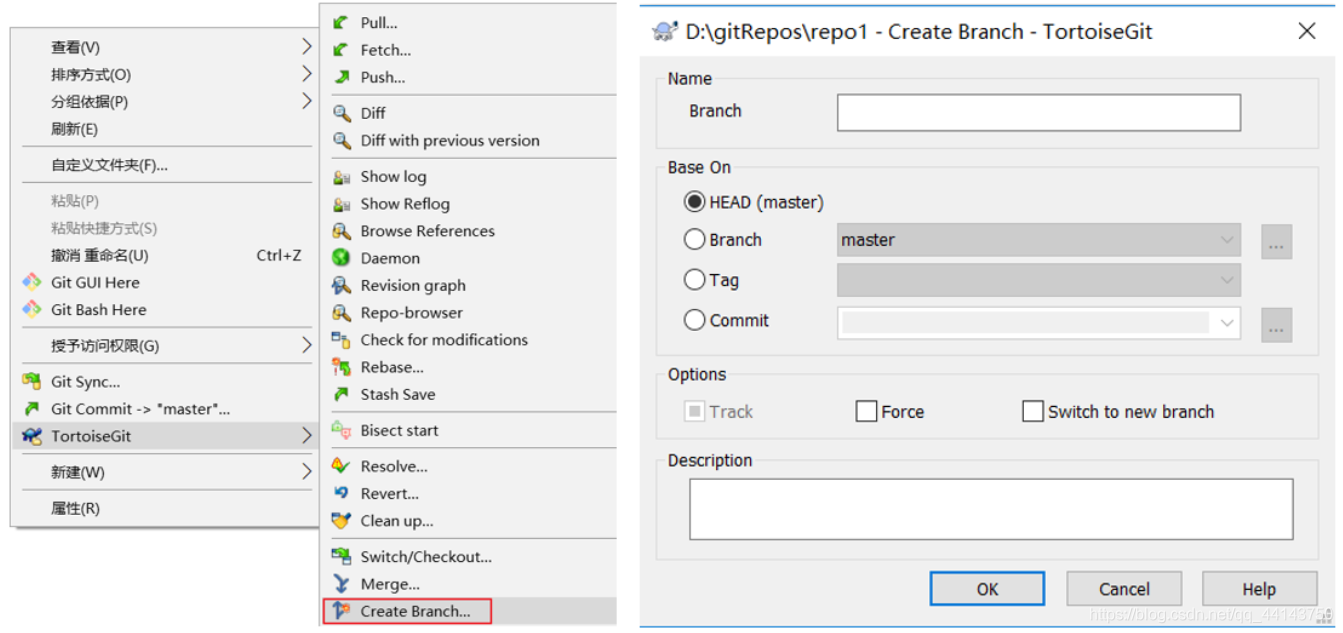Toggle the Track checkbox
Screen dimensions: 1343x633
click(x=694, y=411)
